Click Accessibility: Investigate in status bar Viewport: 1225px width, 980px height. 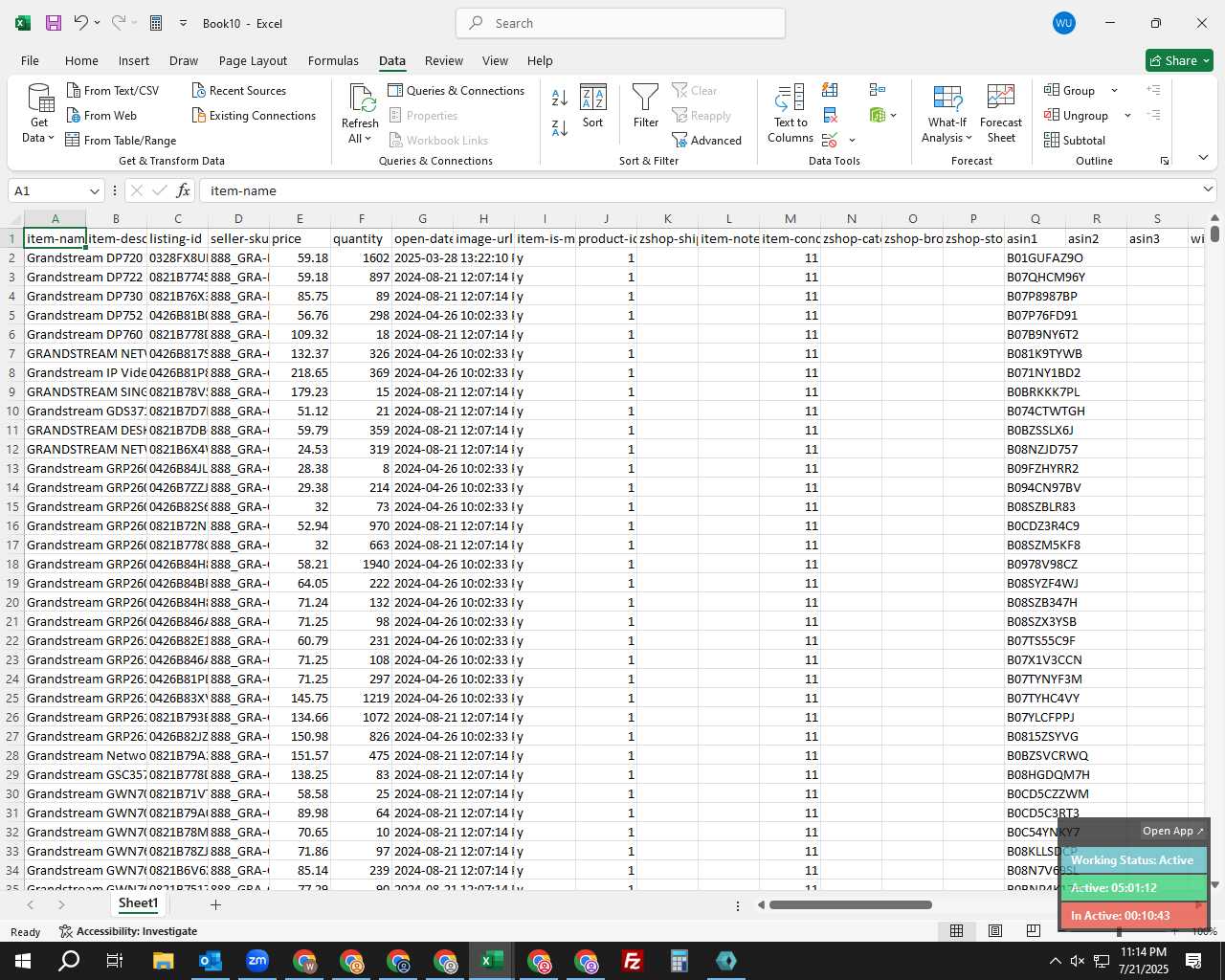[x=128, y=931]
